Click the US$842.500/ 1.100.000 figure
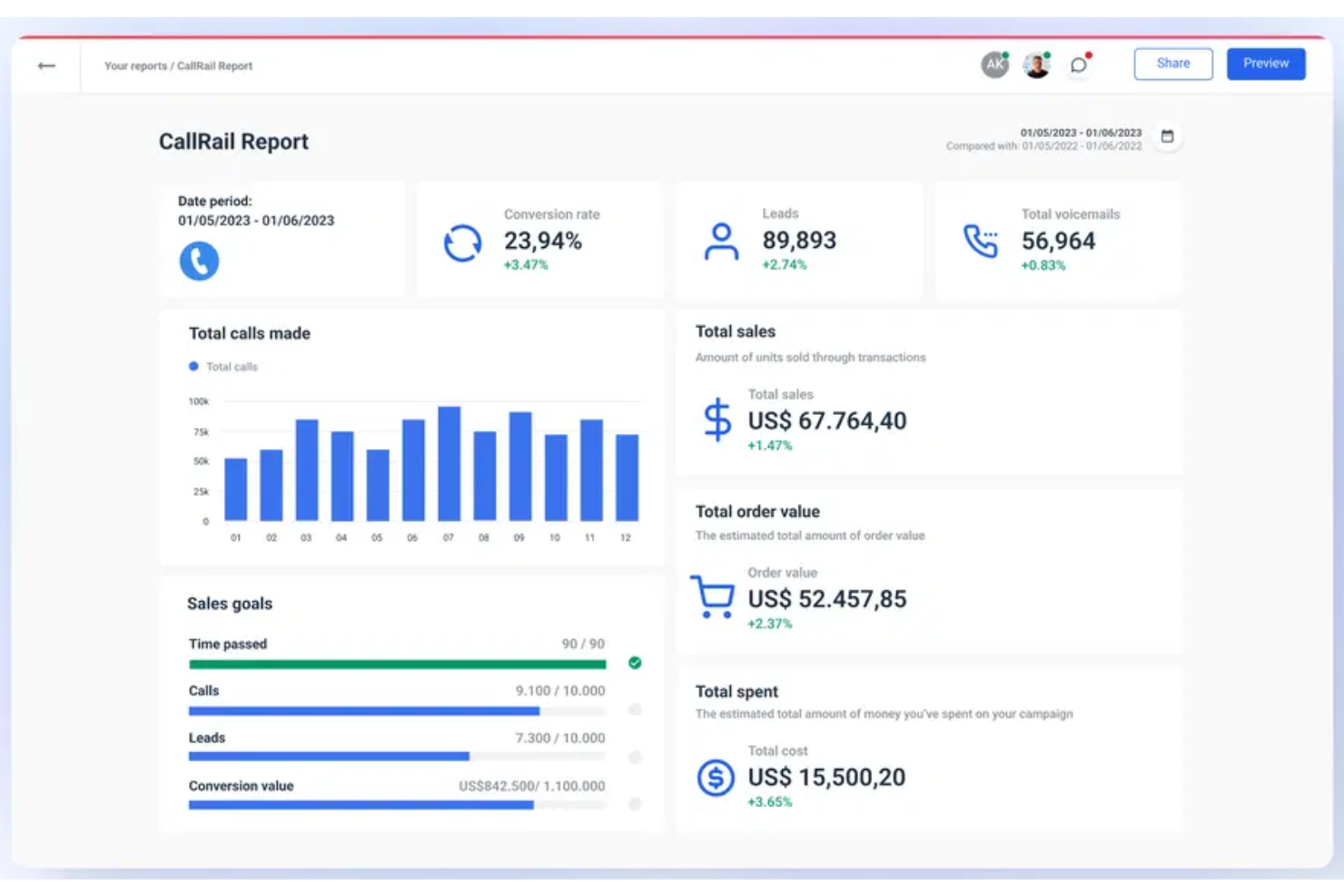1344x896 pixels. (532, 786)
